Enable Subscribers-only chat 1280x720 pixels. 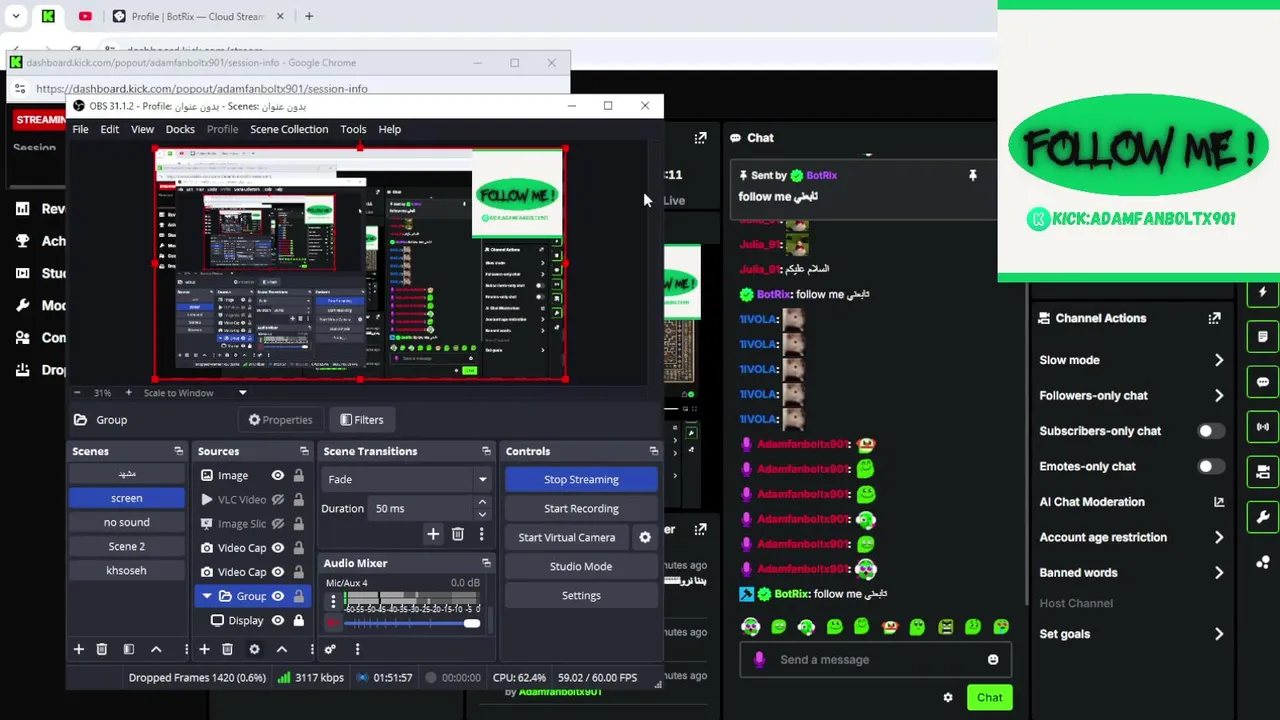[1210, 431]
